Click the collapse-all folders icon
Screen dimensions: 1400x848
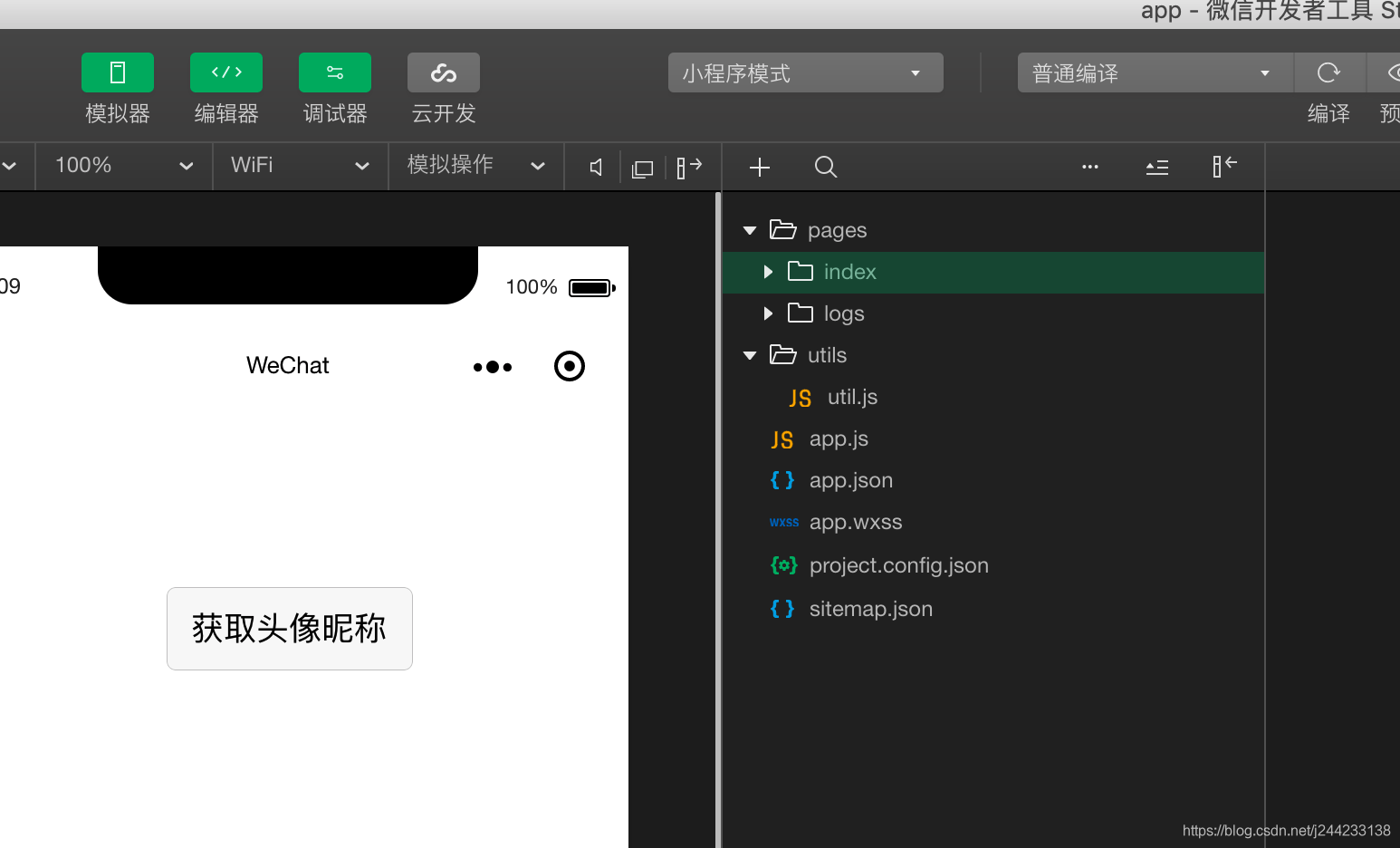[x=1157, y=168]
